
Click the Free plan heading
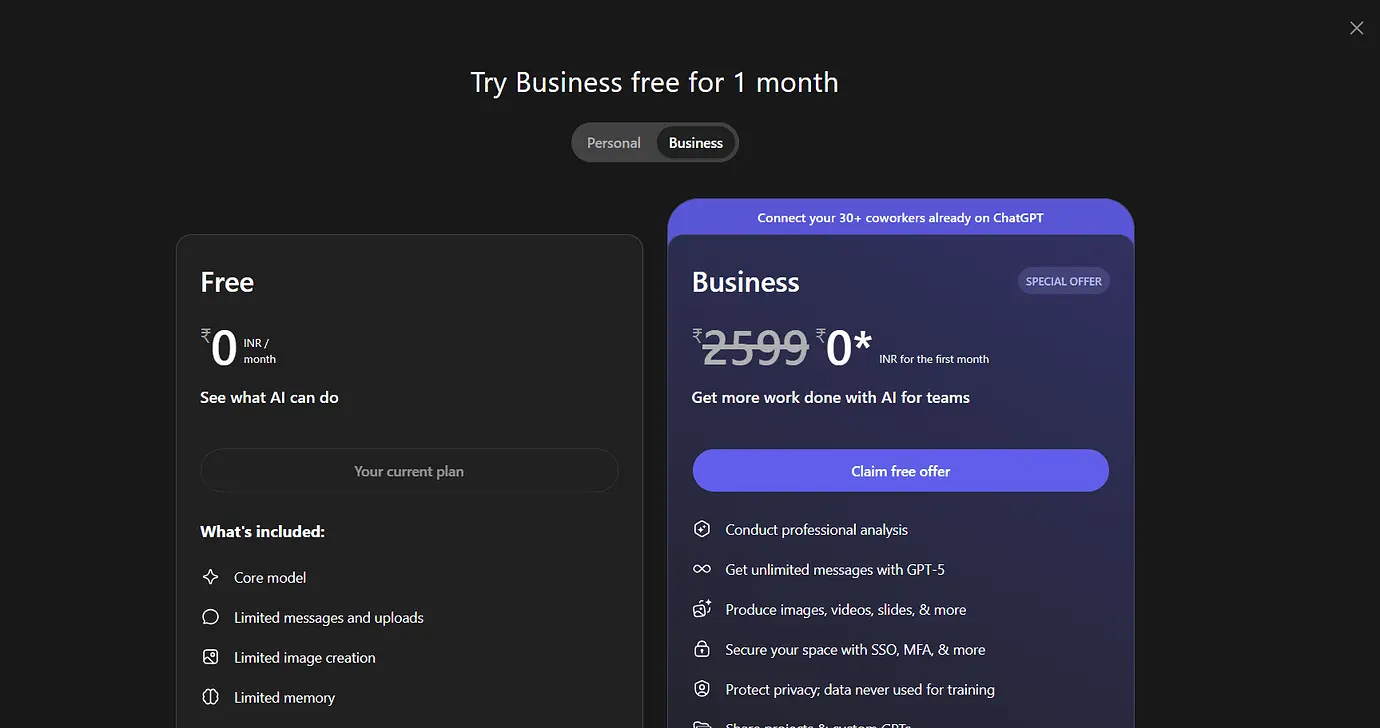click(x=227, y=282)
